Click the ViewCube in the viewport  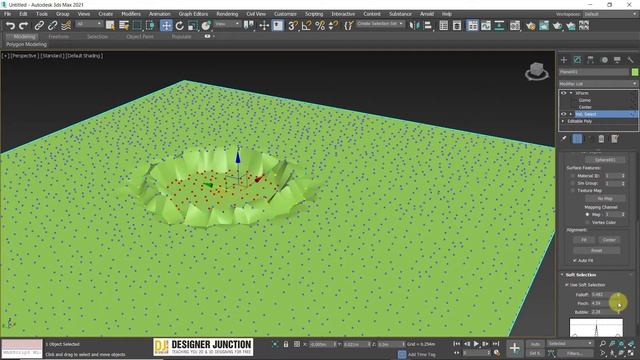[x=537, y=71]
